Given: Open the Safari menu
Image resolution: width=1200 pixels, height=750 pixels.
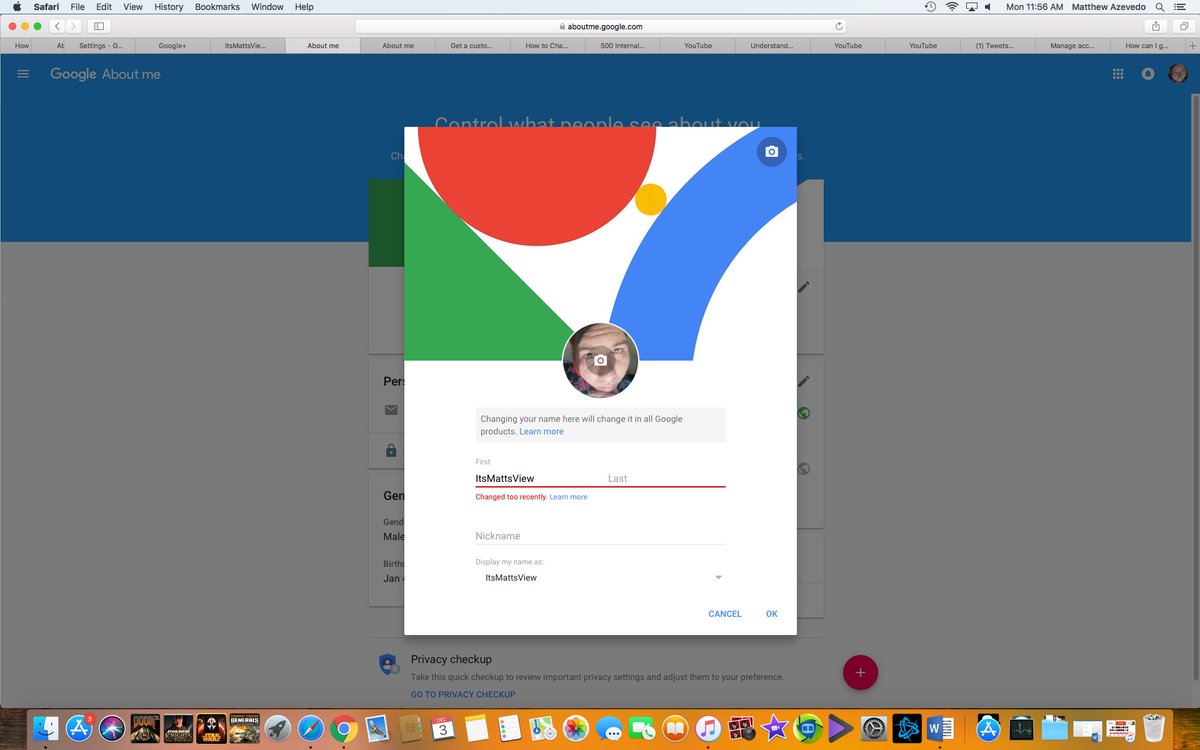Looking at the screenshot, I should (46, 7).
